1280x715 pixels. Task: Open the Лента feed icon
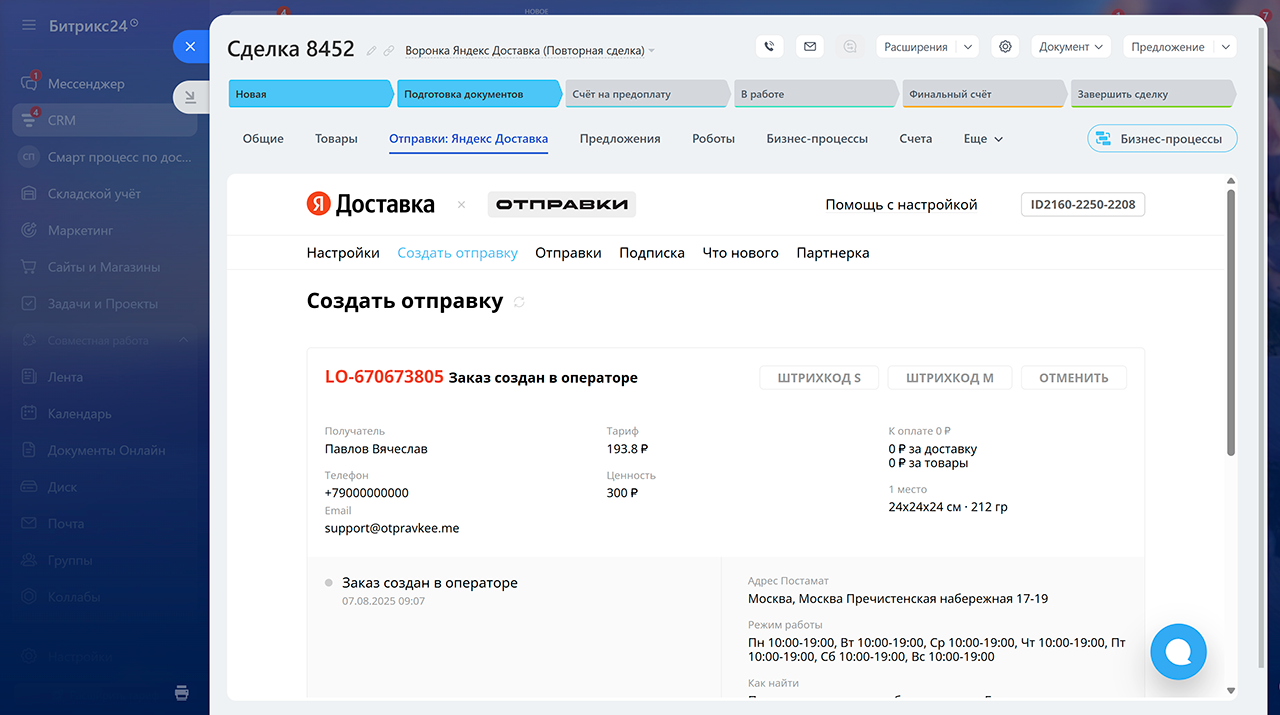click(x=29, y=377)
